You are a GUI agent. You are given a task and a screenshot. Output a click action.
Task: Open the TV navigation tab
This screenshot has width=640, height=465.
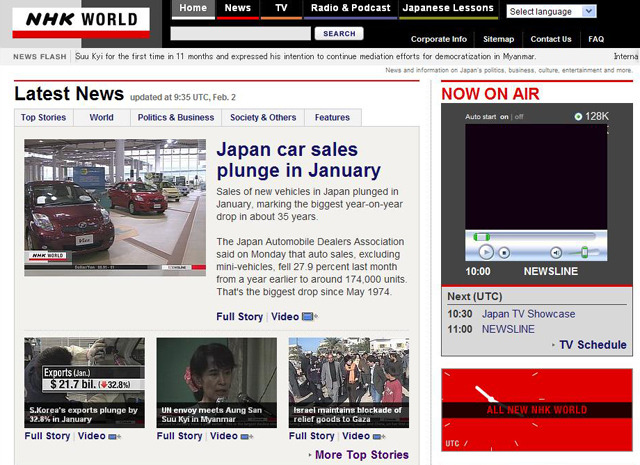(281, 9)
